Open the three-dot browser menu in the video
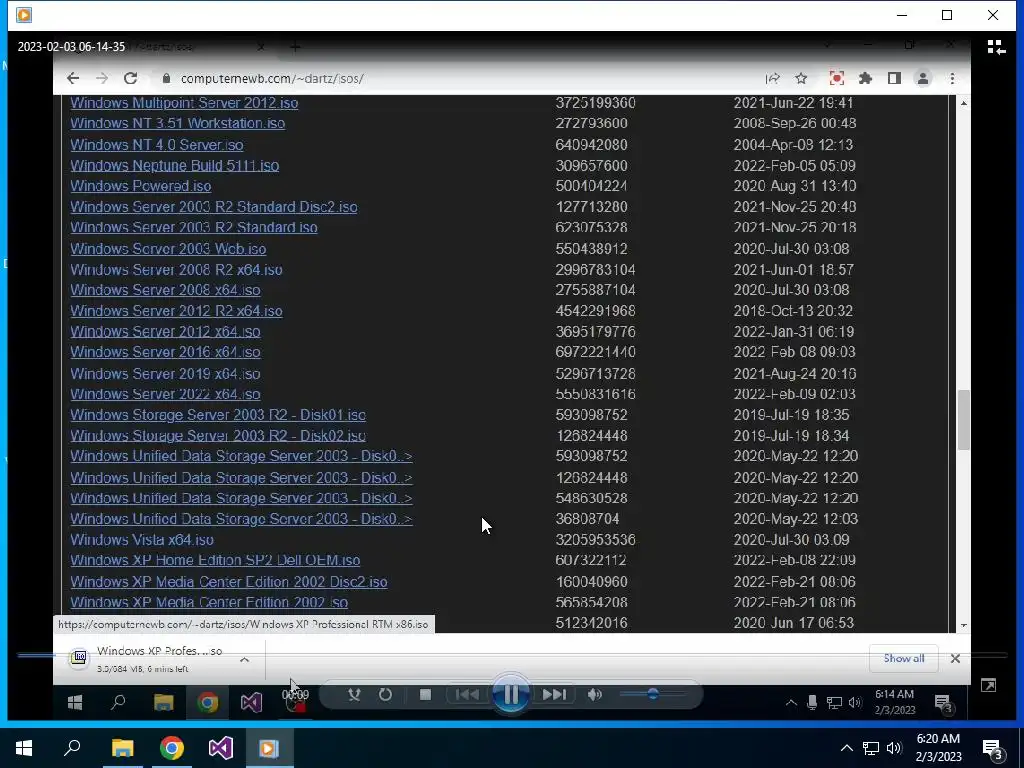1024x768 pixels. (952, 78)
